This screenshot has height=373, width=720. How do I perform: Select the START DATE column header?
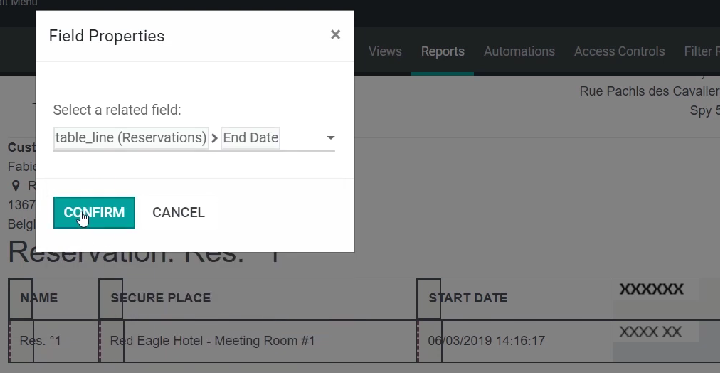point(468,298)
